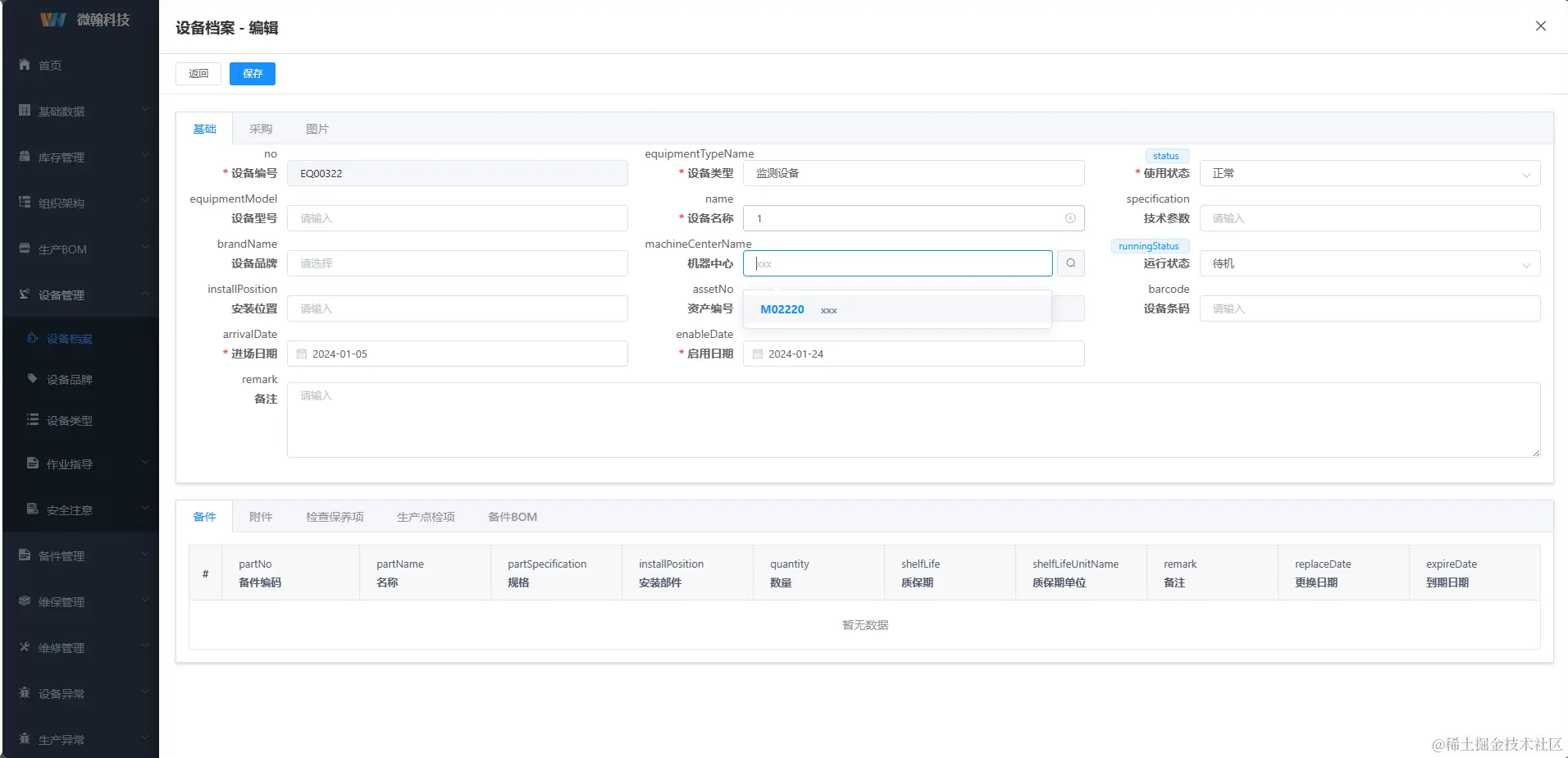Switch to the 生产点检项 tab

pos(426,517)
